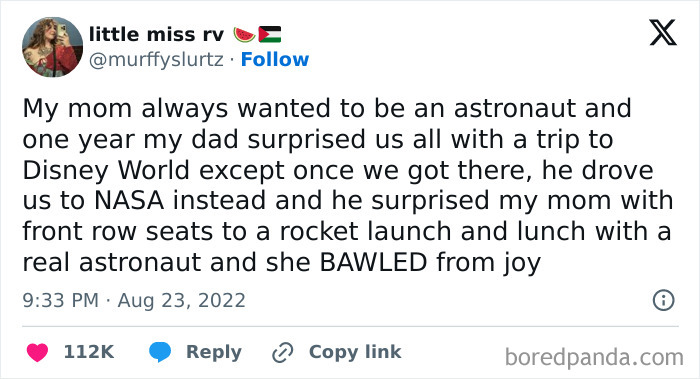Click the boredpanda.com watermark
This screenshot has height=379, width=700.
594,358
